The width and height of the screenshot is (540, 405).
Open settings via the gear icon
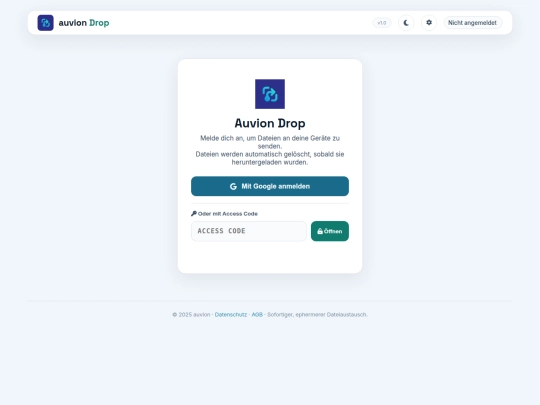point(429,23)
